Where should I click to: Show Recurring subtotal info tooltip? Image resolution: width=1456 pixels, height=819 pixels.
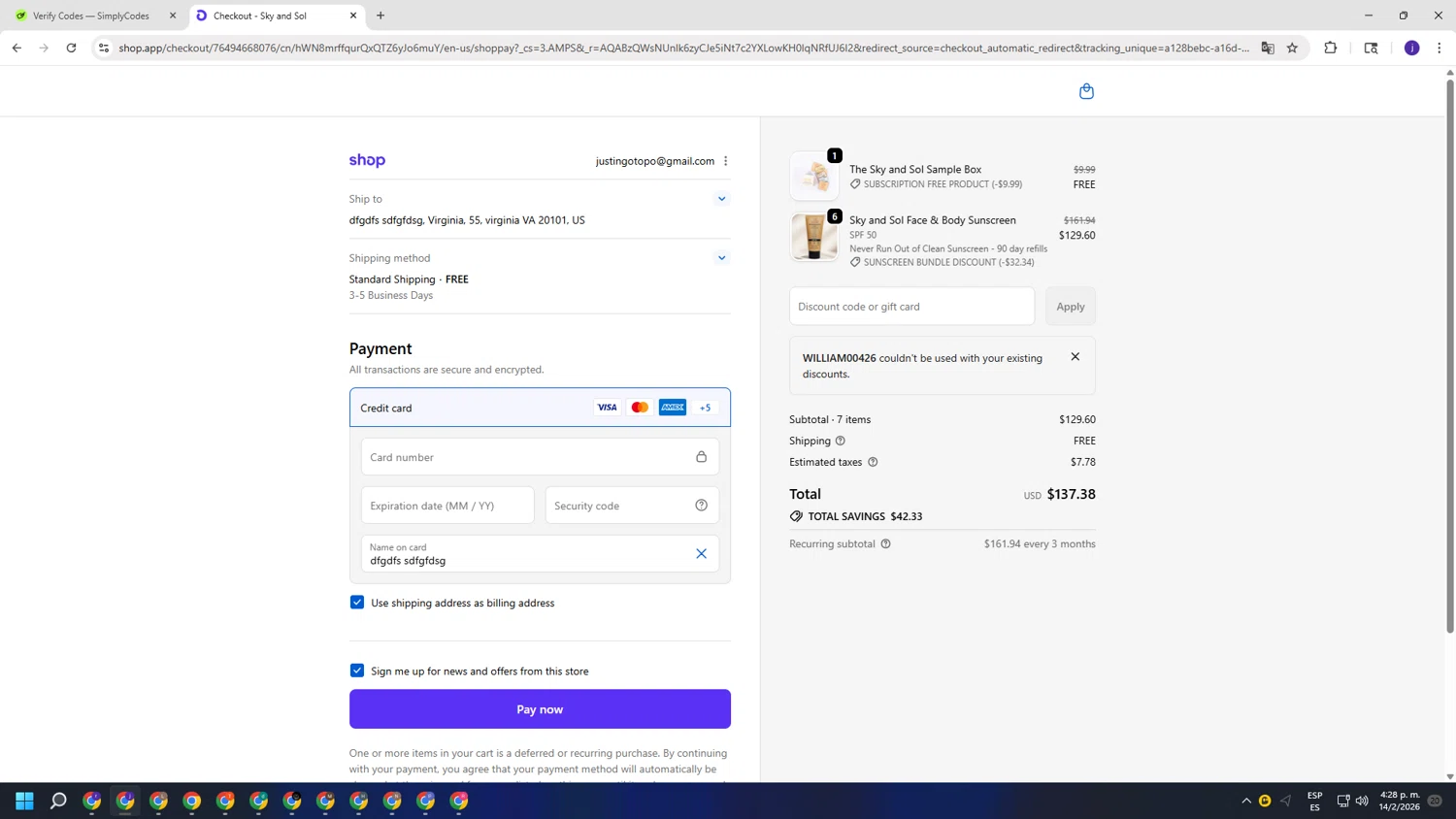pyautogui.click(x=885, y=544)
